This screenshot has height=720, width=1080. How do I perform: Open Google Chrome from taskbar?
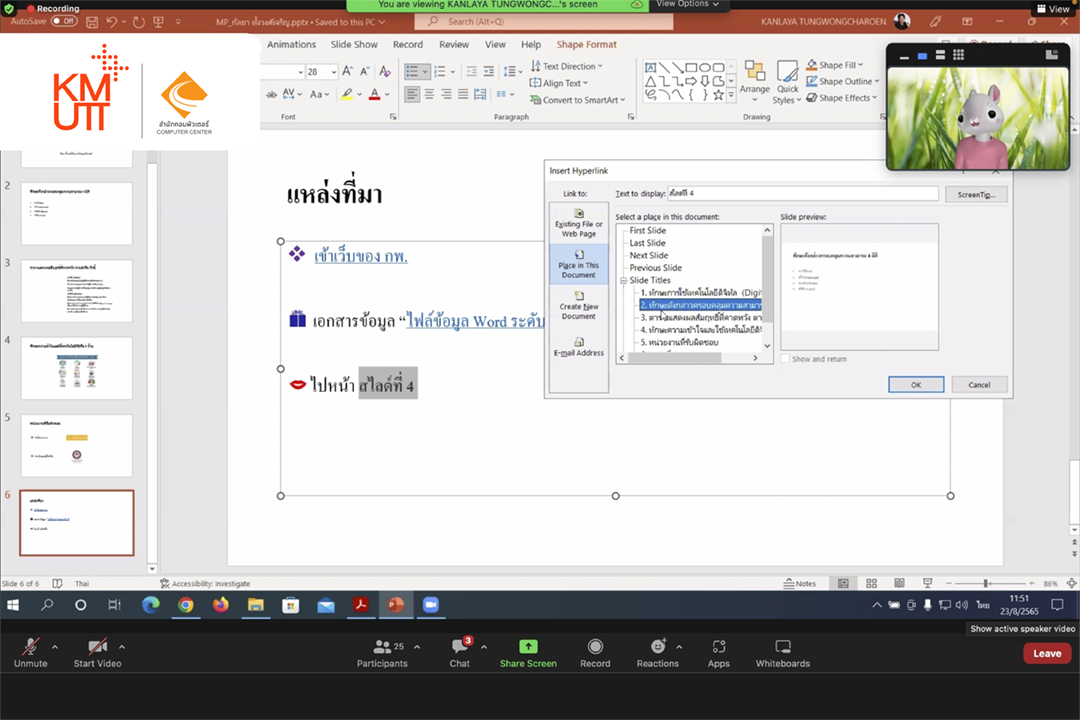point(186,605)
